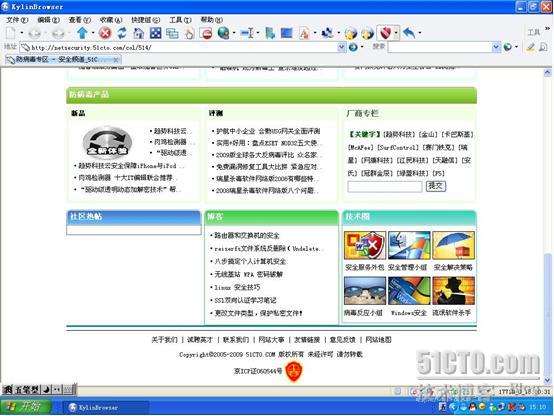Click the first yellow-blue globe toolbar icon
This screenshot has height=416, width=554.
coord(351,33)
